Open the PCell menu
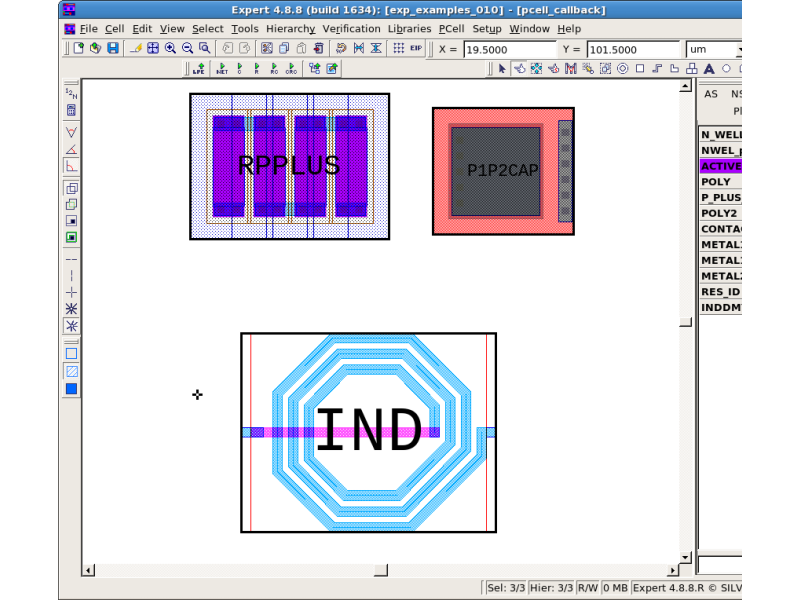 pos(451,29)
